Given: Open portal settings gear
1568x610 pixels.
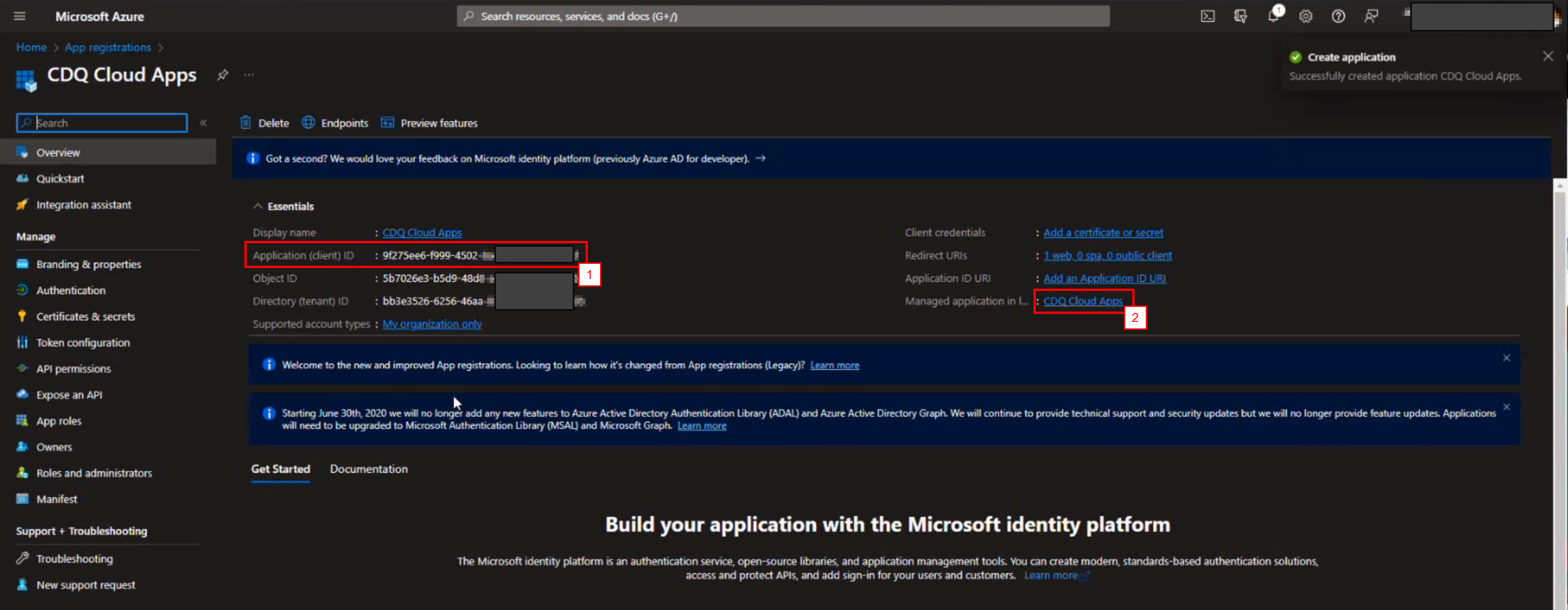Looking at the screenshot, I should tap(1306, 16).
